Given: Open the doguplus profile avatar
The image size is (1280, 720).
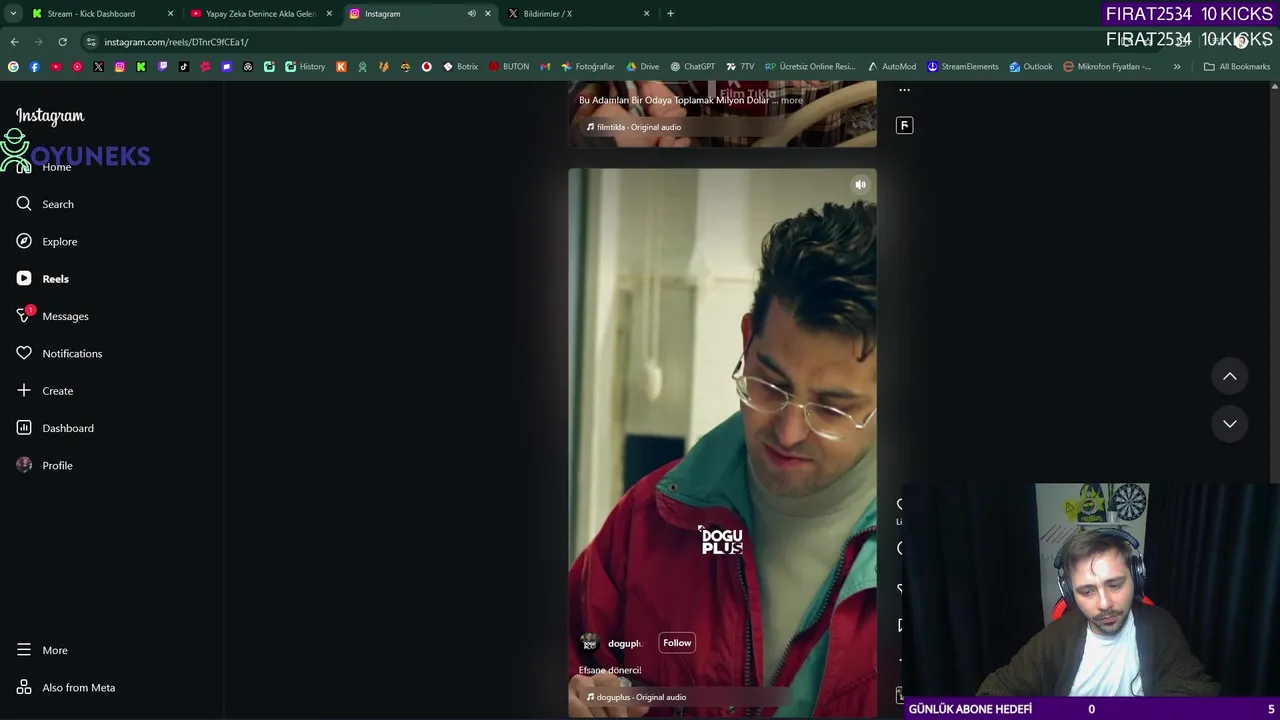Looking at the screenshot, I should 590,643.
